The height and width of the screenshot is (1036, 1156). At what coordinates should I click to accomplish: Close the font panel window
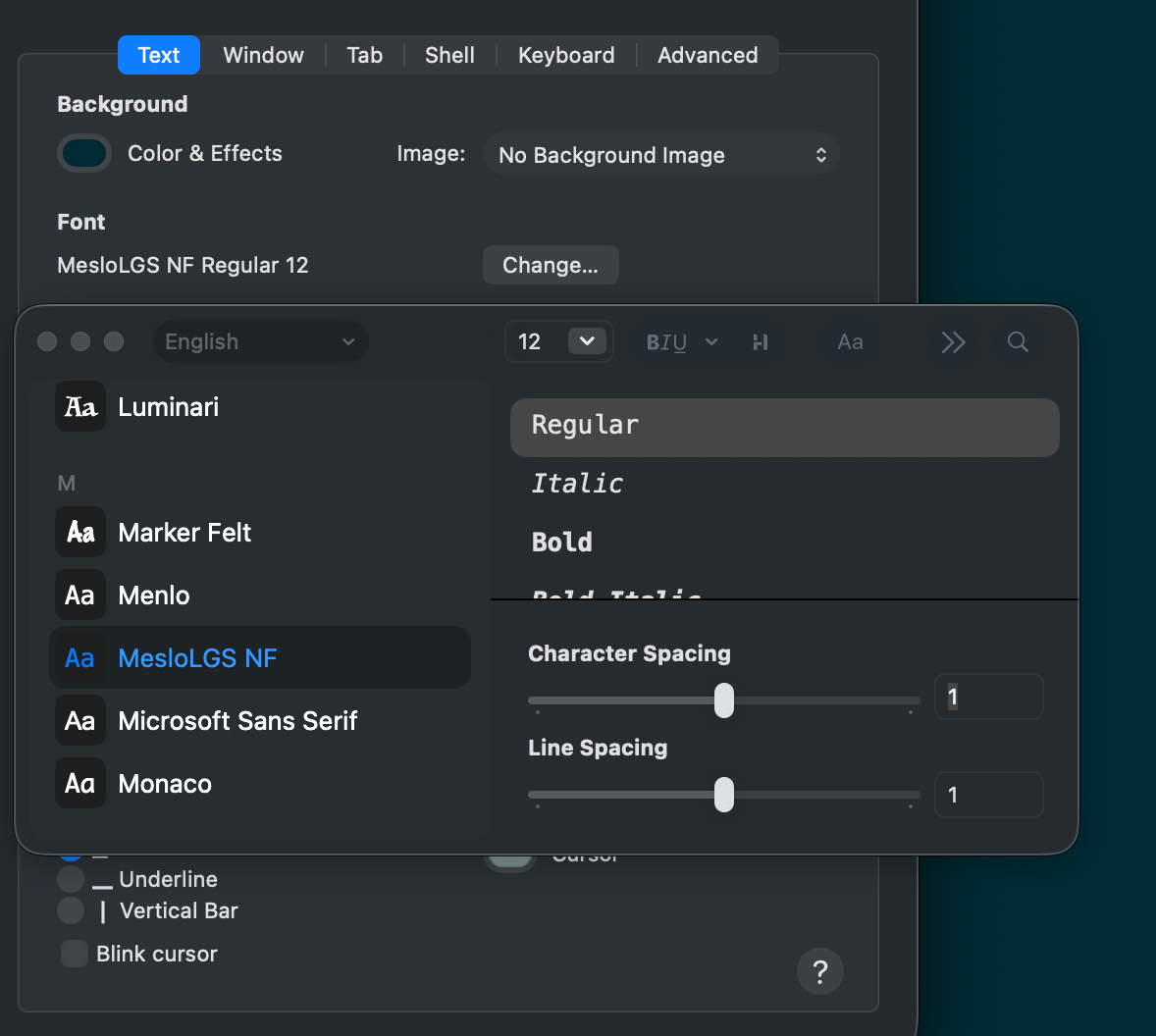[x=47, y=341]
